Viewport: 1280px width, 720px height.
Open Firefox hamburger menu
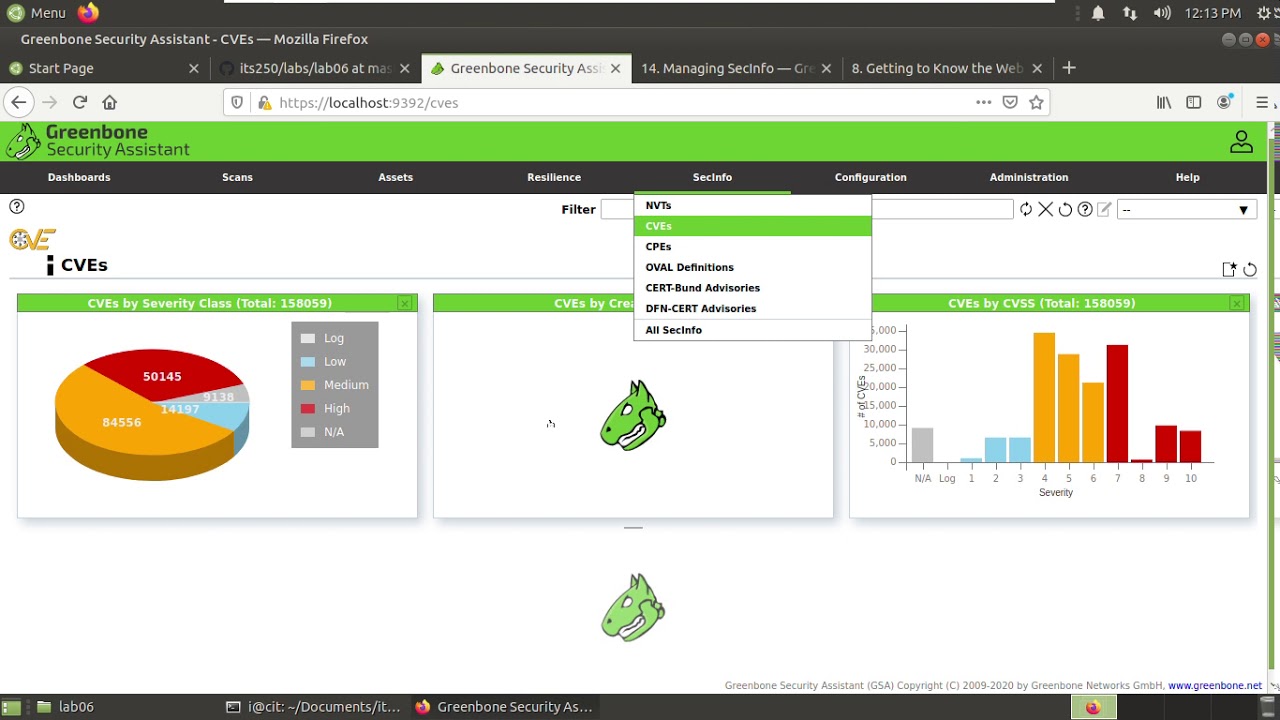pos(1262,102)
